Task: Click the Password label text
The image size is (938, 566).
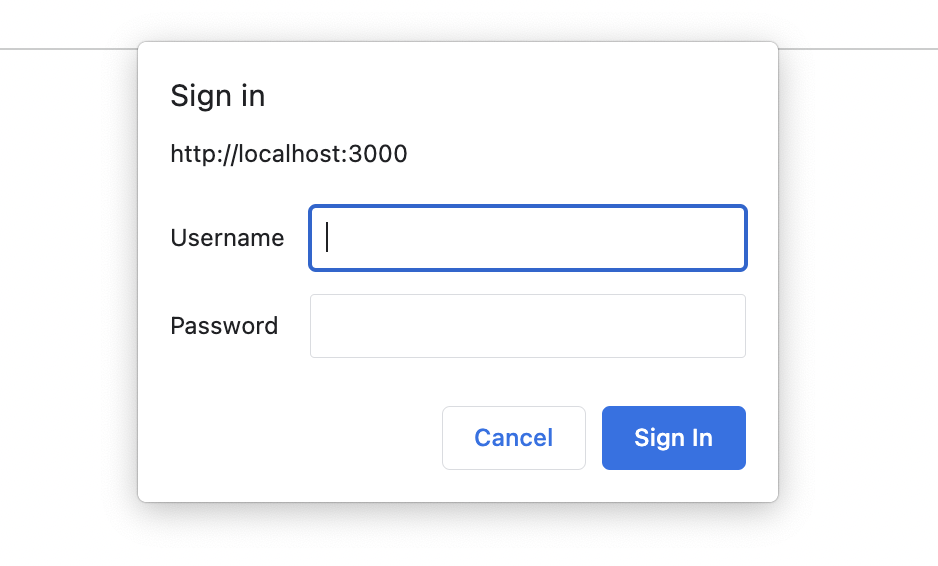Action: [x=224, y=326]
